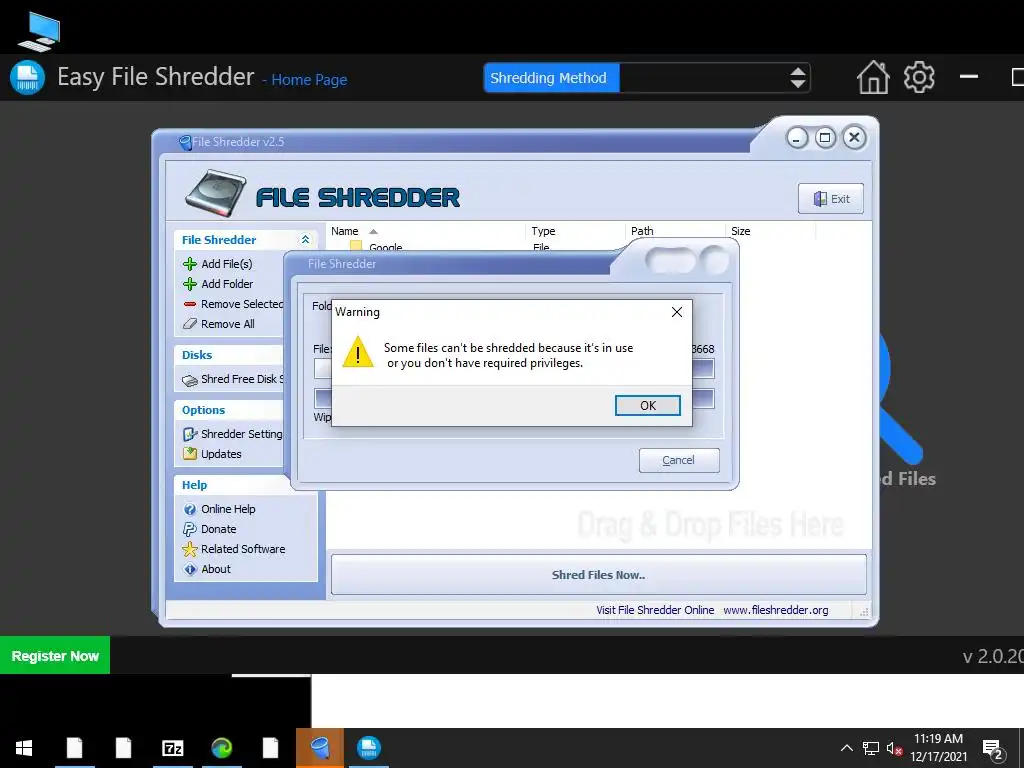Click Remove All in sidebar
The image size is (1024, 768).
pos(219,324)
